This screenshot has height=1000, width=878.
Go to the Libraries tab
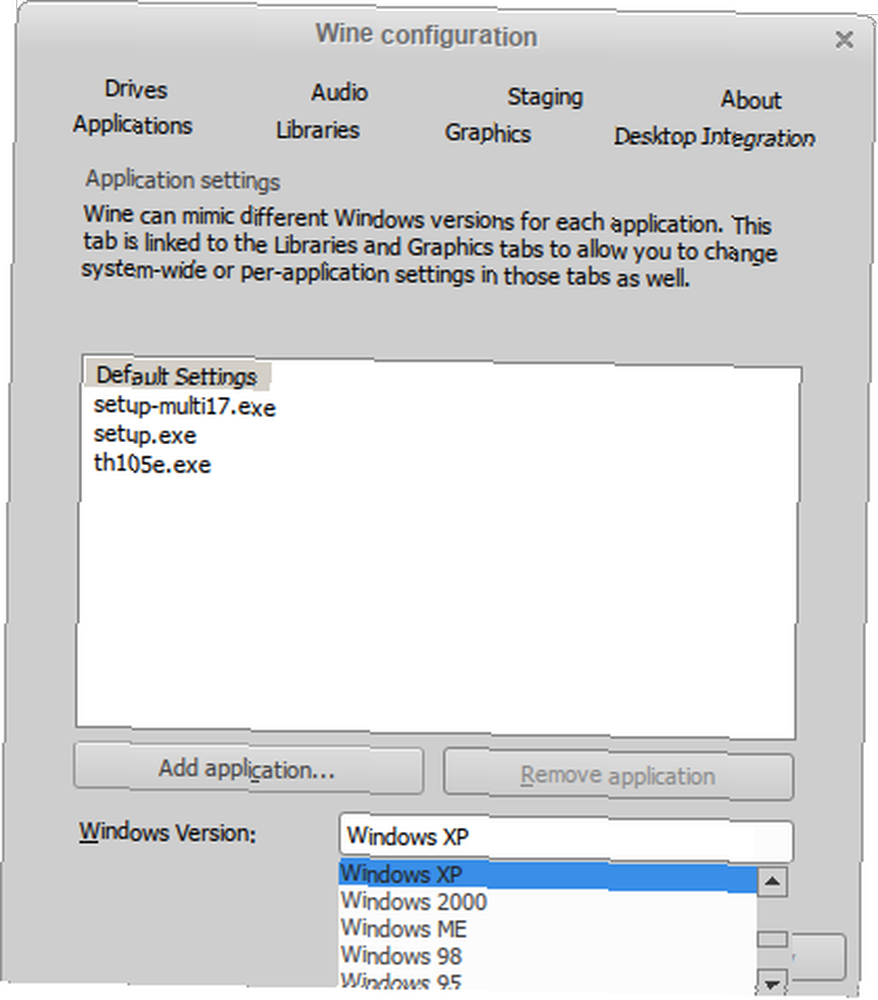point(318,130)
